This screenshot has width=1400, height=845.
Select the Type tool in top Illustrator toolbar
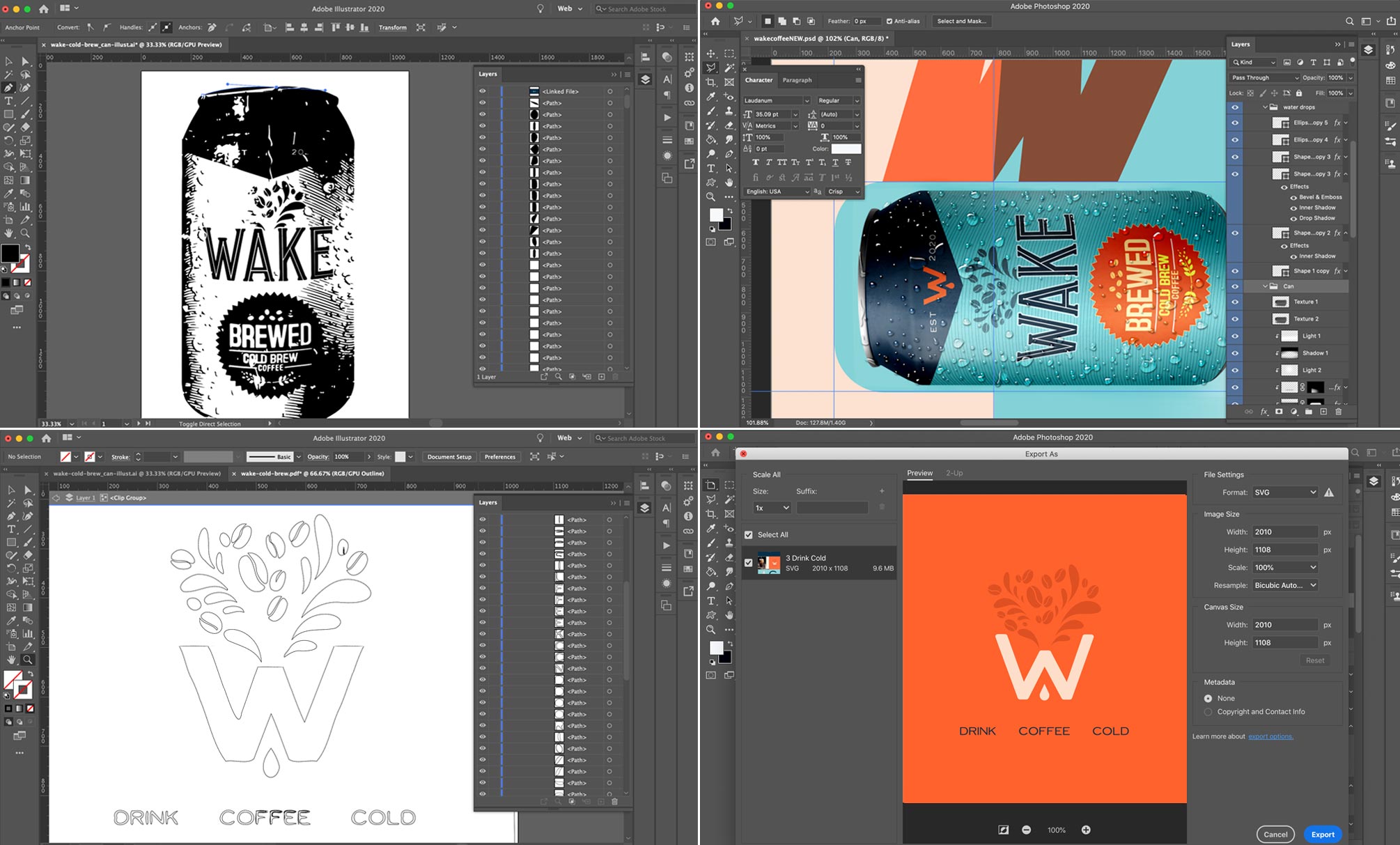[9, 101]
